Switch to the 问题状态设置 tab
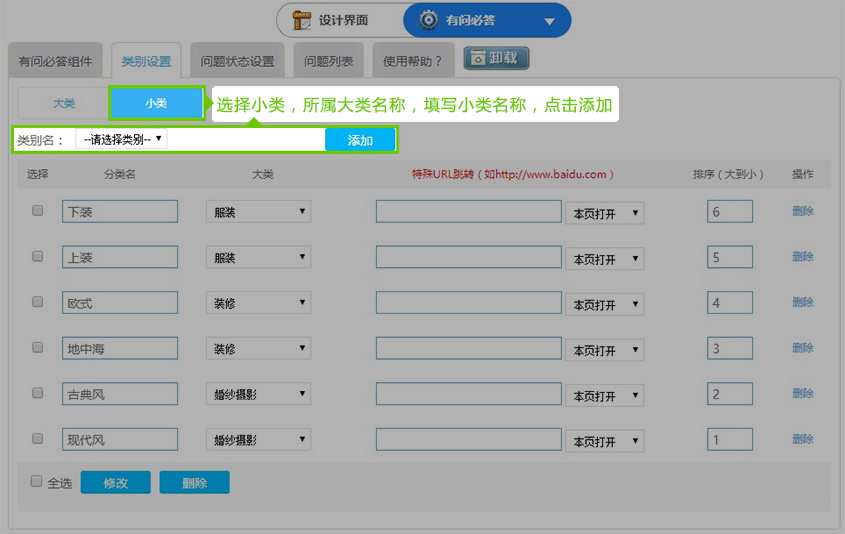Viewport: 845px width, 534px height. tap(237, 62)
